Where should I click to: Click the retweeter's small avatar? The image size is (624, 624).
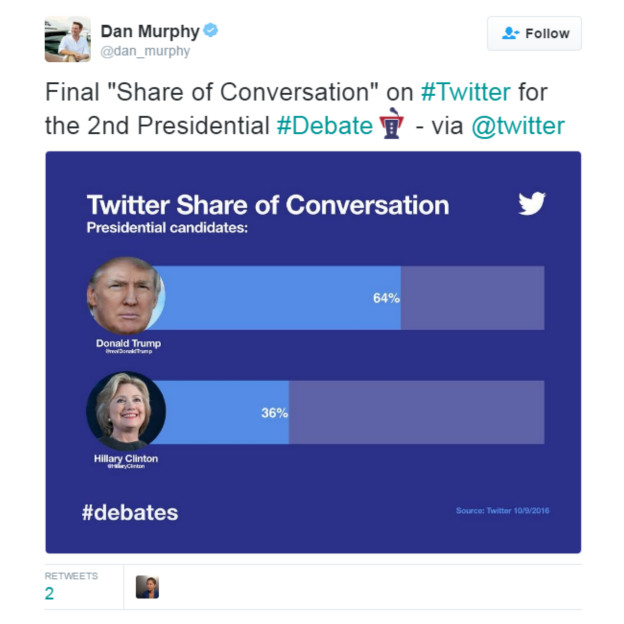click(x=147, y=587)
